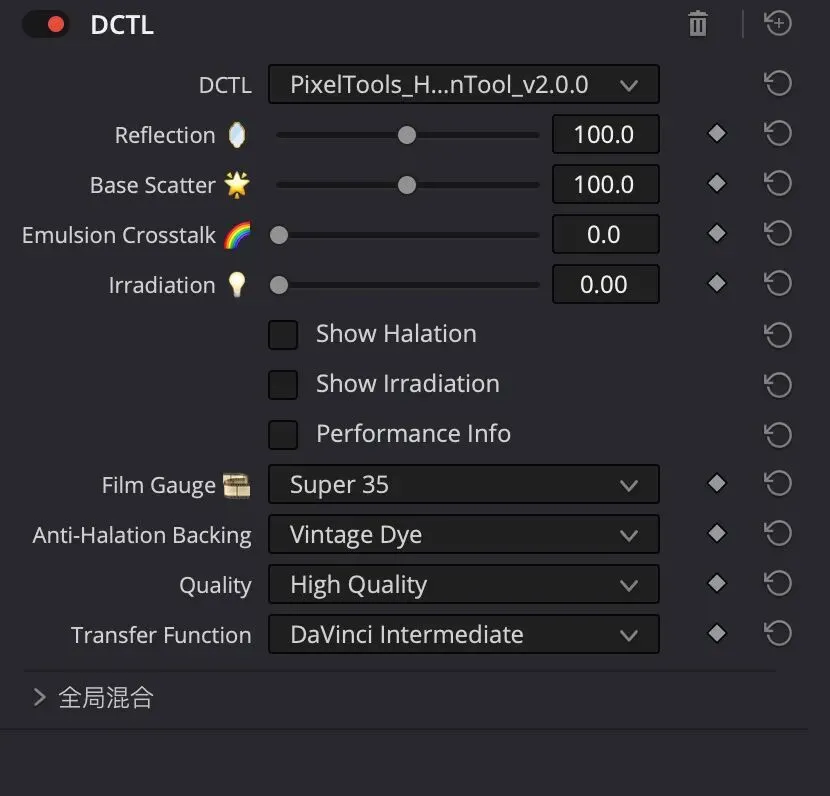Viewport: 830px width, 796px height.
Task: Open the DCTL file dropdown
Action: click(x=464, y=84)
